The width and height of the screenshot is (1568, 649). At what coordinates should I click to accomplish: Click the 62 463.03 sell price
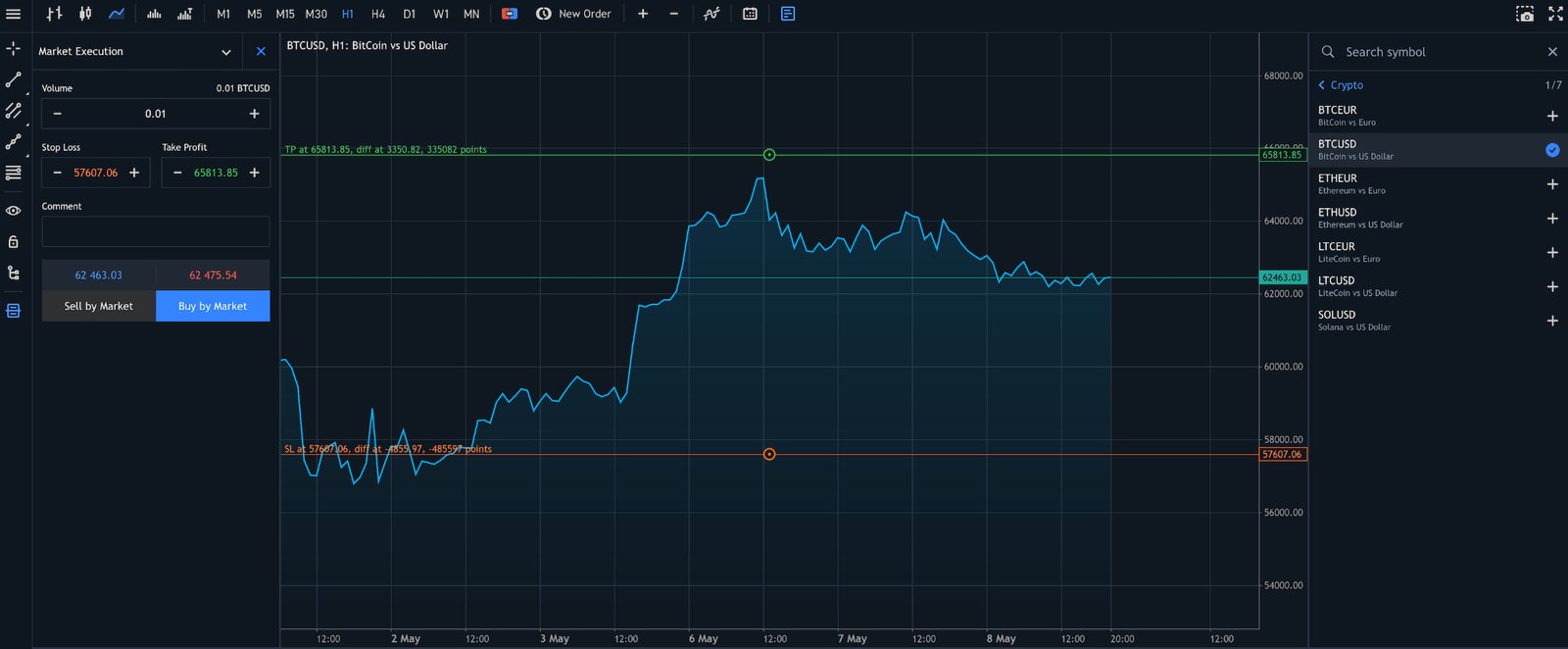pos(99,275)
